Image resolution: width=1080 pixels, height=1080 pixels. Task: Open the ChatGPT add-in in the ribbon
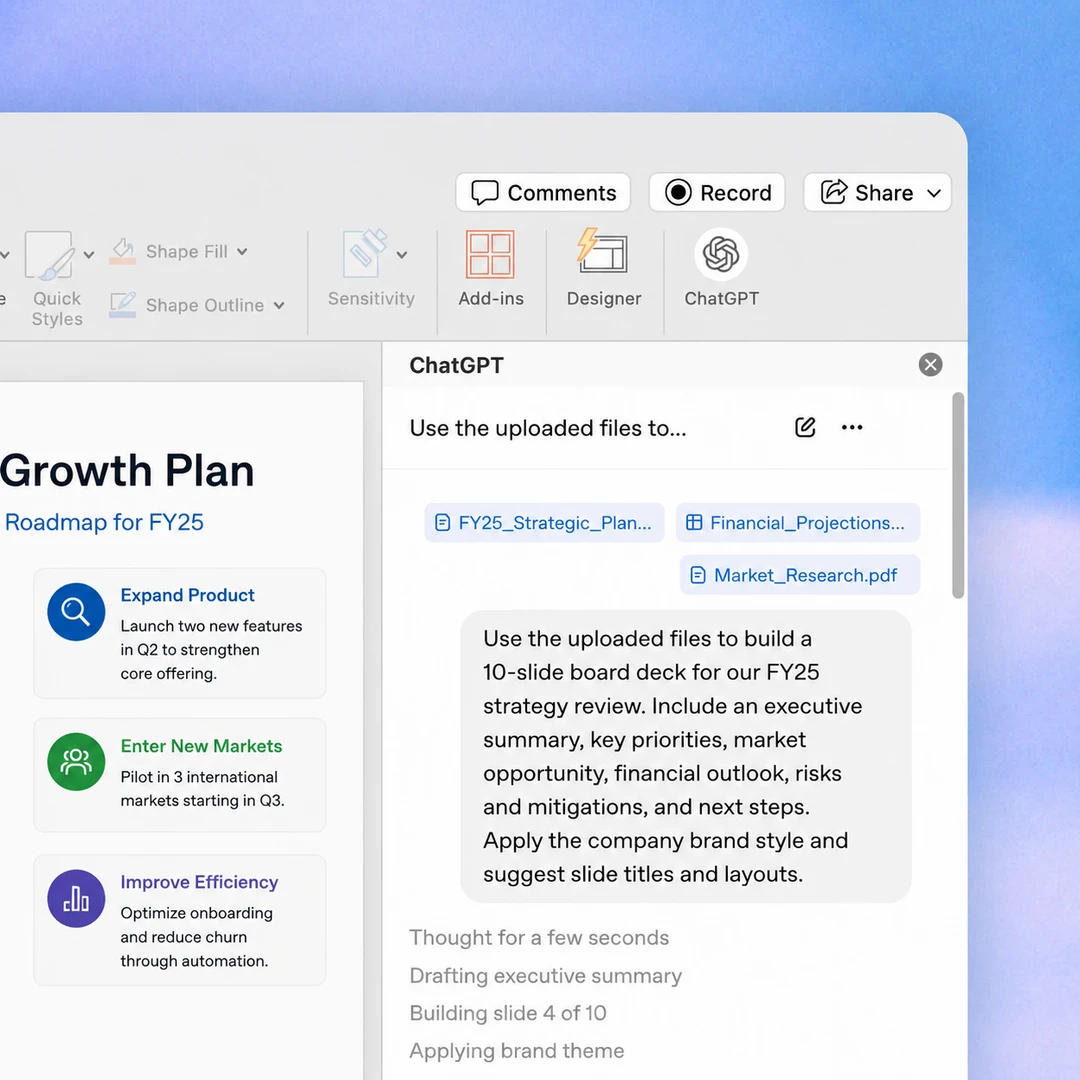point(721,267)
